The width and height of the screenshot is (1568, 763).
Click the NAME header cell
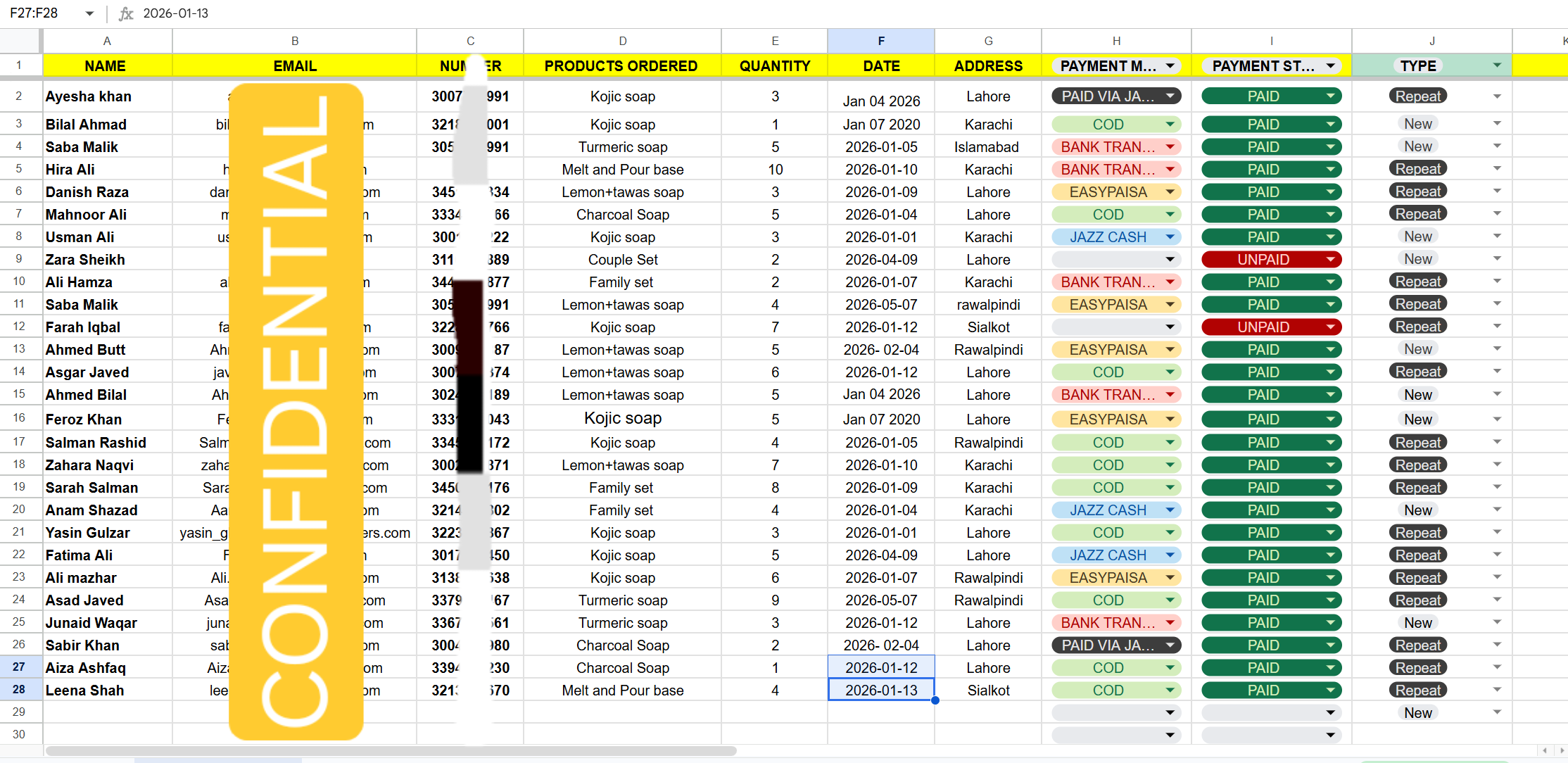pyautogui.click(x=107, y=66)
